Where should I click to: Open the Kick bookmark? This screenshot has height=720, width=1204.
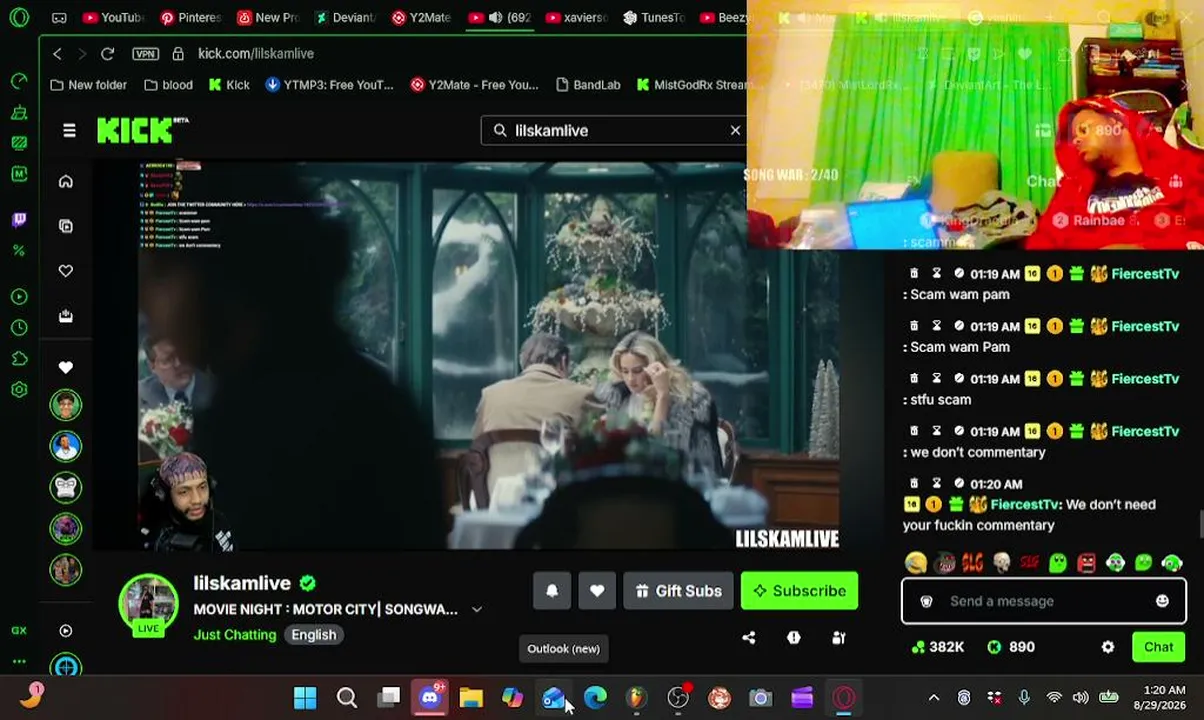(229, 85)
